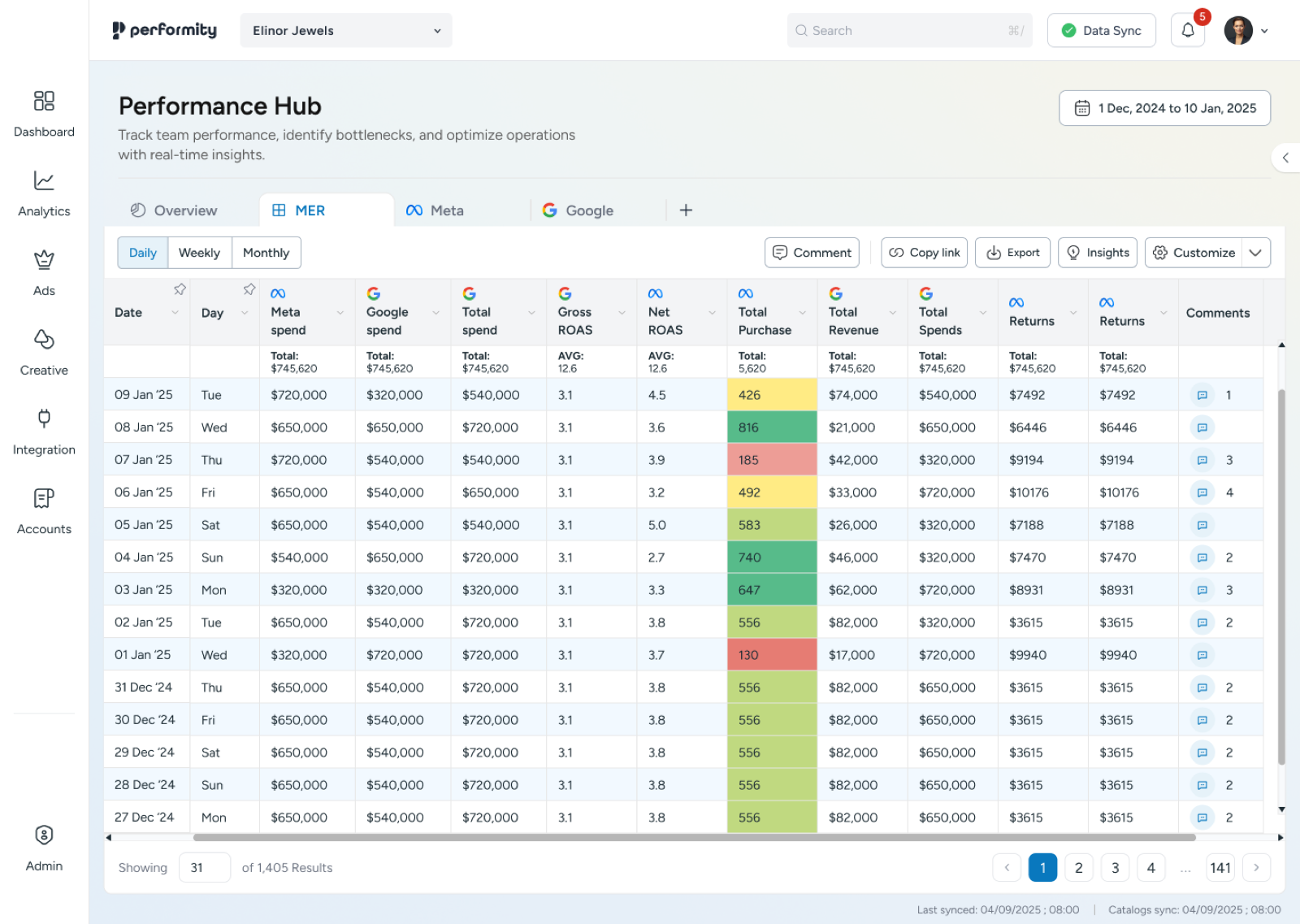This screenshot has height=924, width=1300.
Task: Open the Accounts sidebar icon
Action: (44, 498)
